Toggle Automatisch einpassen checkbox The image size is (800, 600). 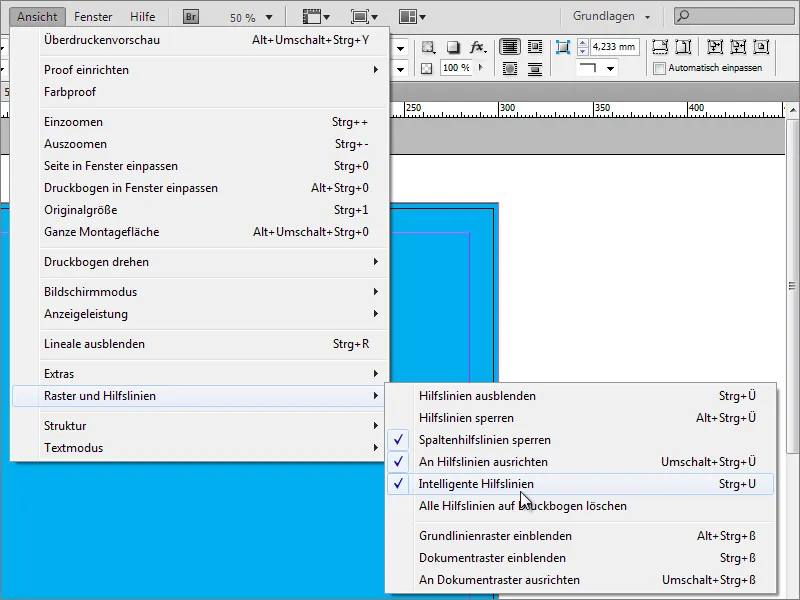660,68
